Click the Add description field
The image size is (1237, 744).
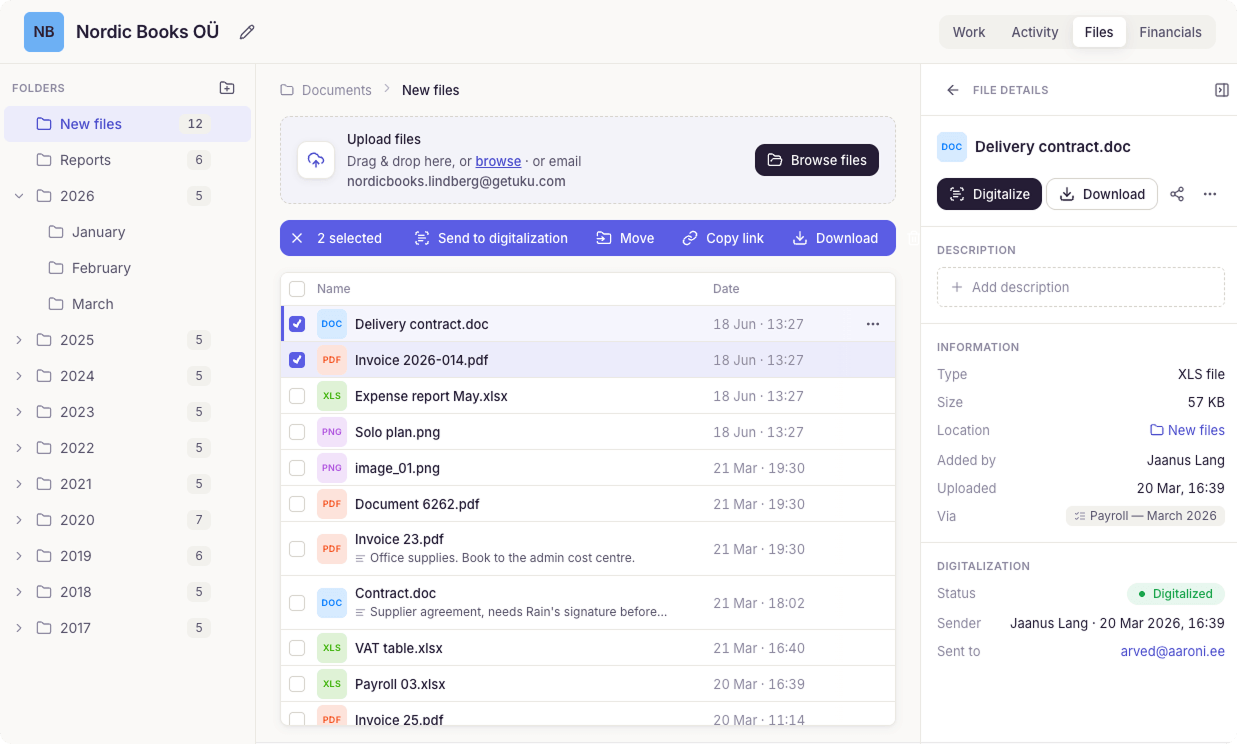(1081, 287)
